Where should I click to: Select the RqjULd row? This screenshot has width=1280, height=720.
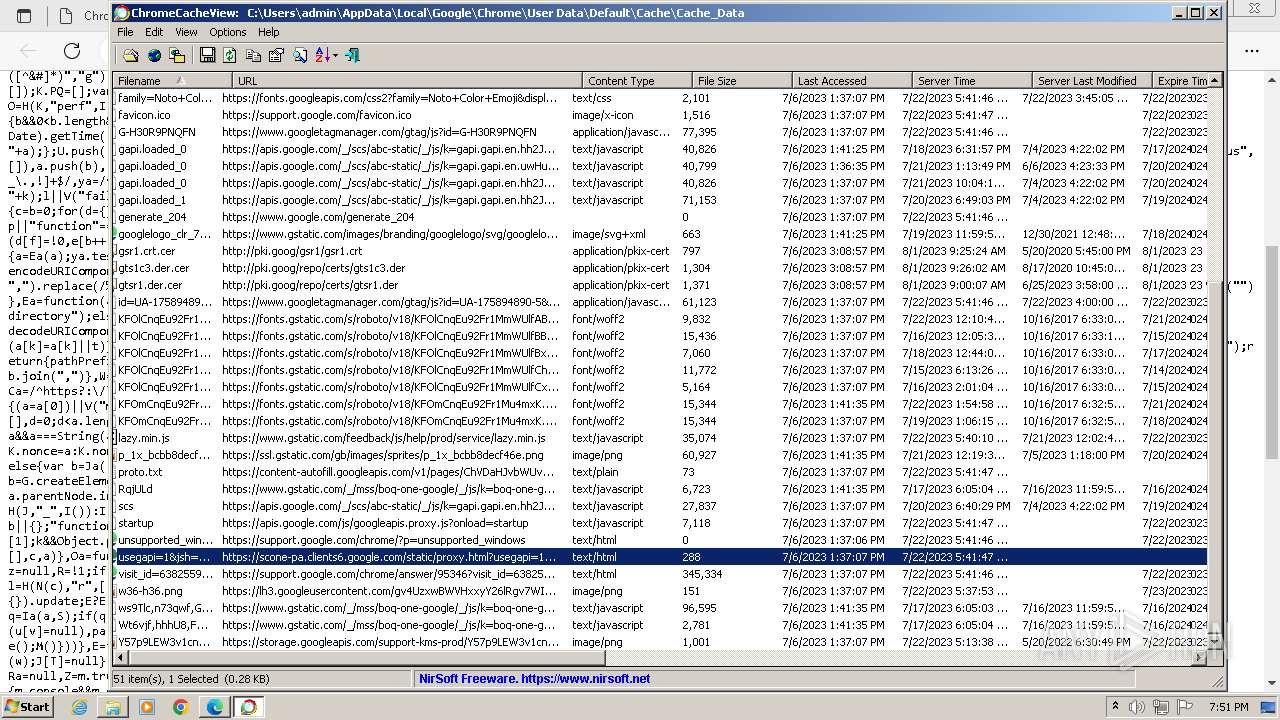click(x=660, y=489)
